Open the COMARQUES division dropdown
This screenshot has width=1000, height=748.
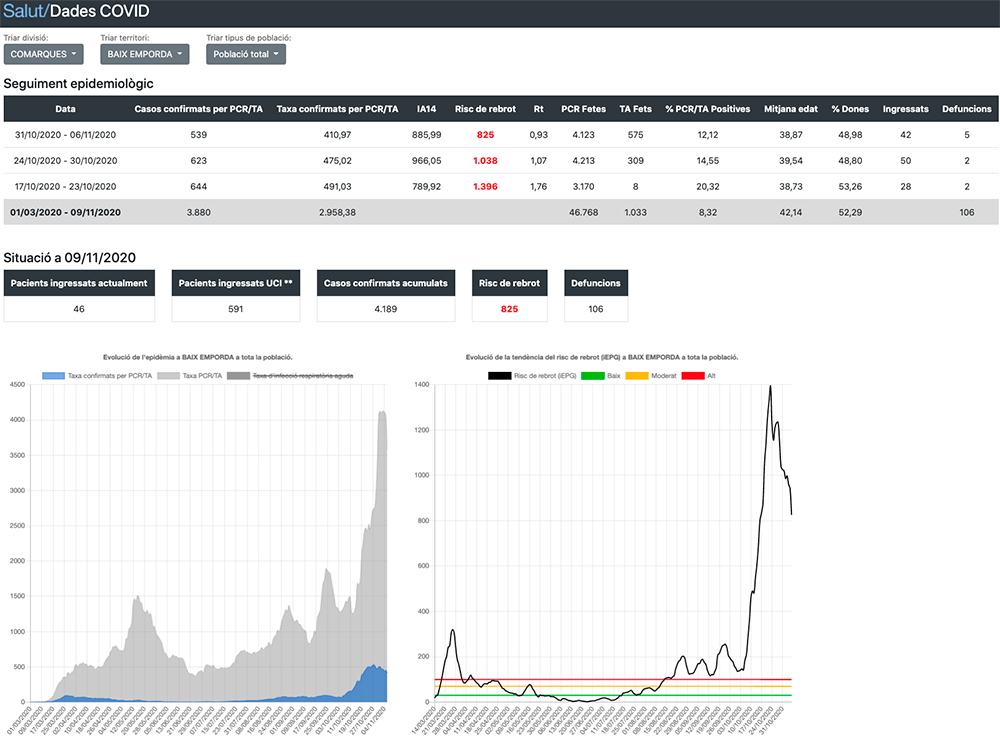[x=43, y=54]
